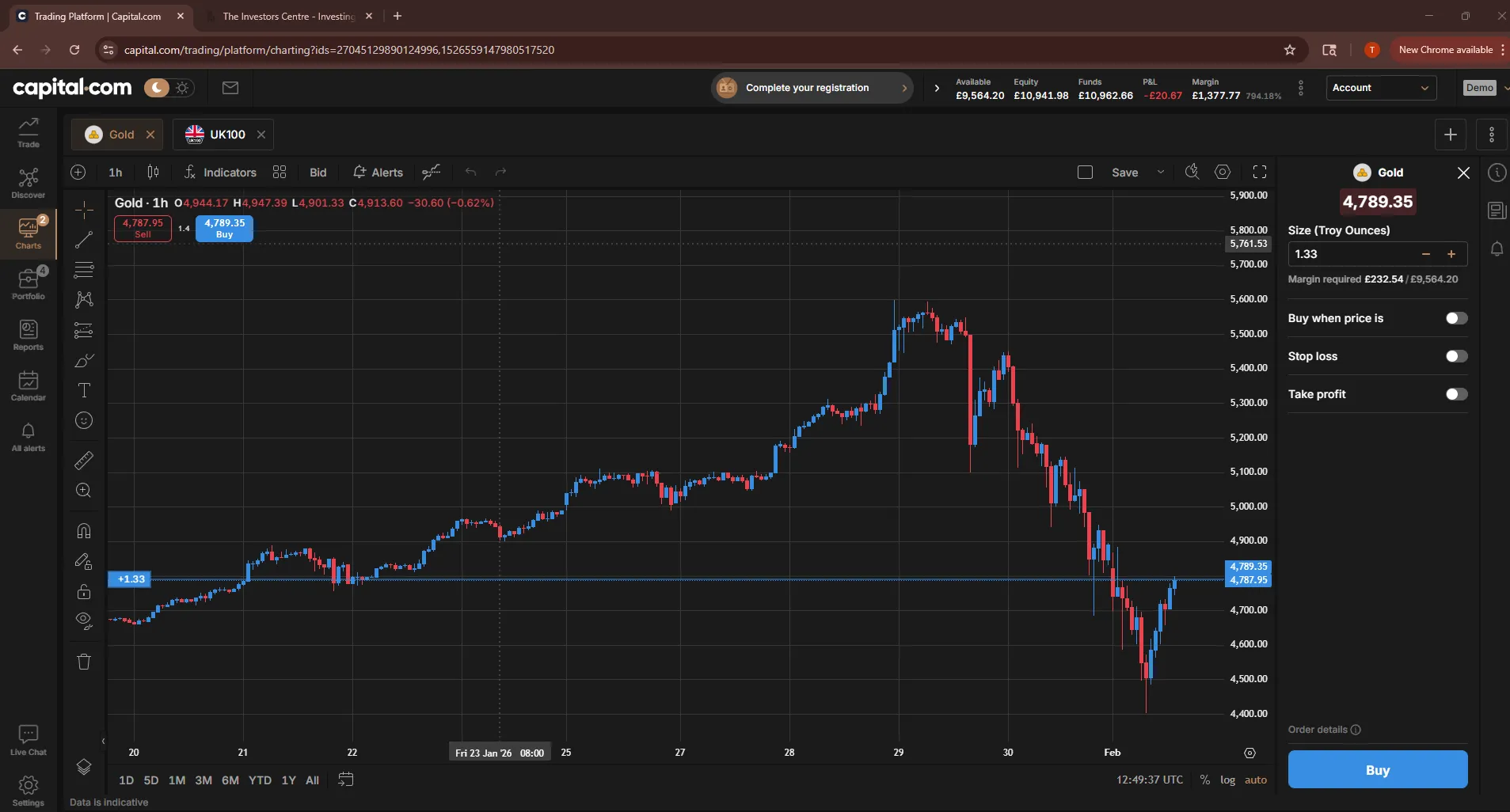This screenshot has width=1510, height=812.
Task: Activate the ruler measure tool
Action: tap(84, 460)
